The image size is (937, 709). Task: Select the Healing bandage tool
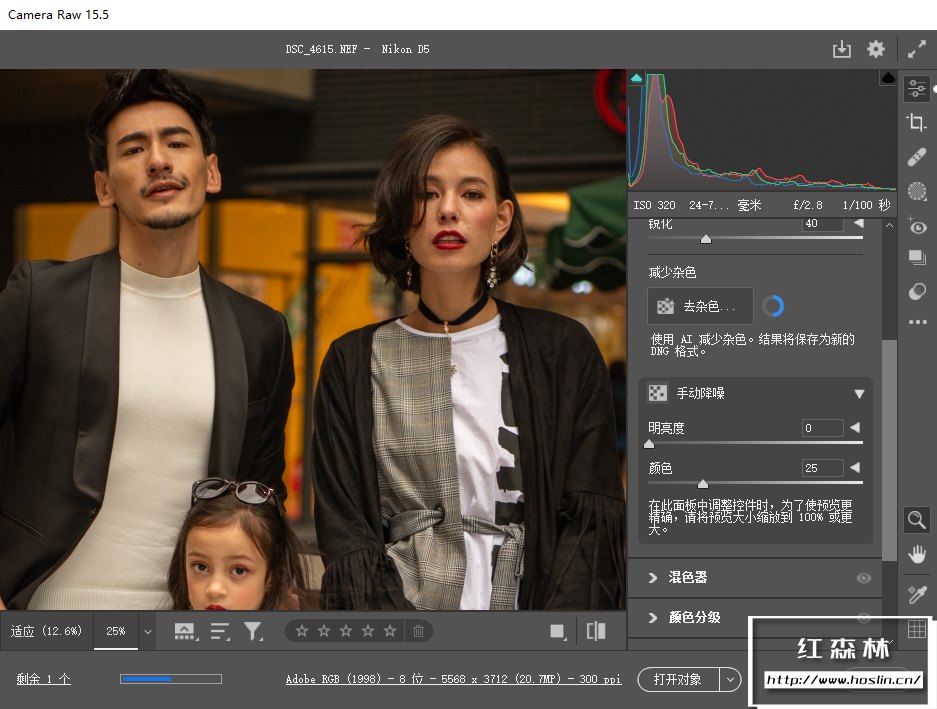(916, 157)
